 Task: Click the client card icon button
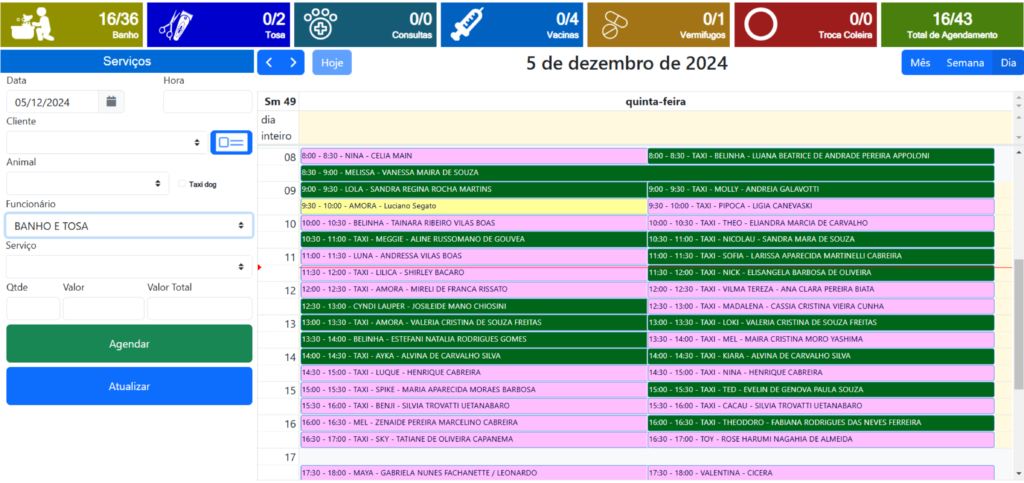coord(231,142)
